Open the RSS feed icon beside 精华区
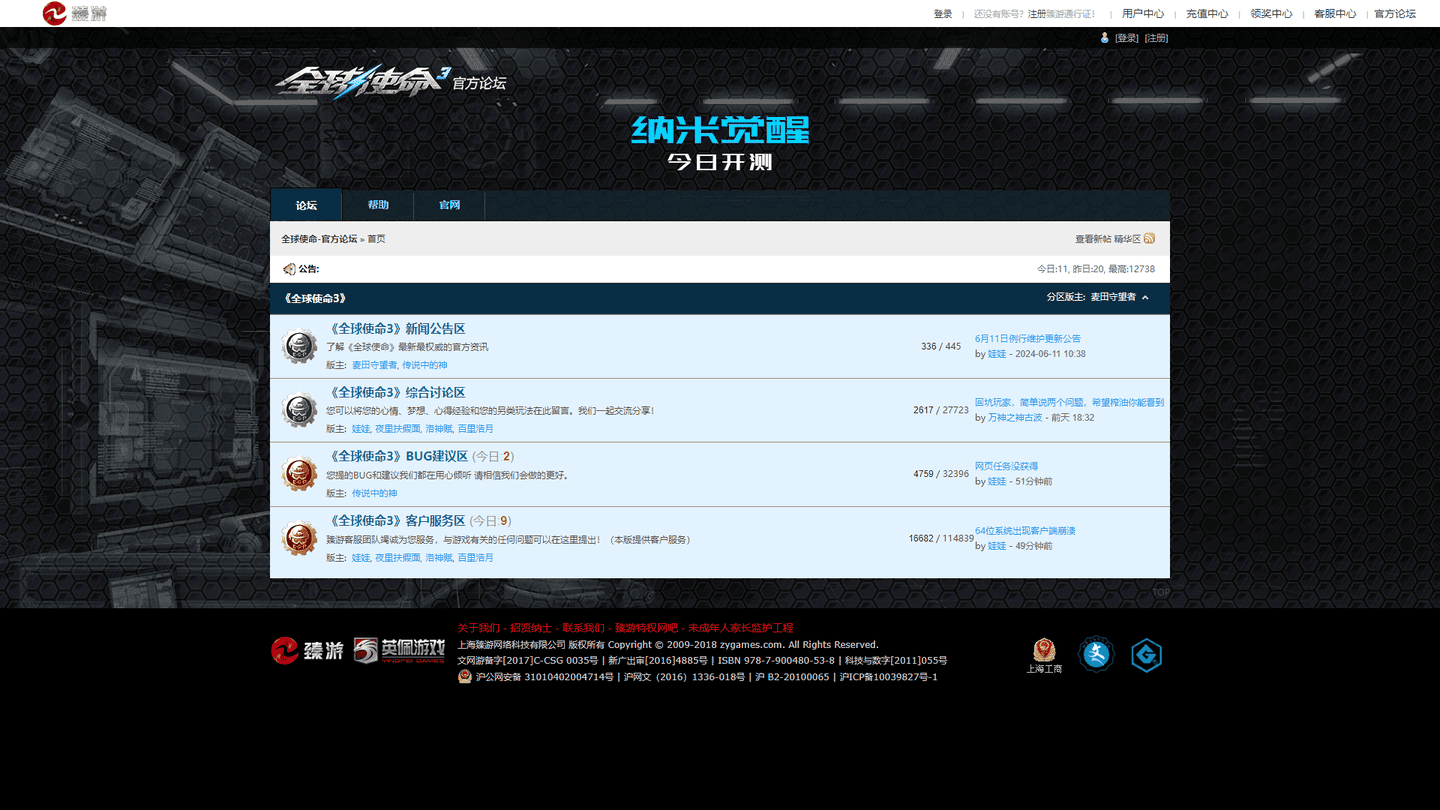 (1150, 239)
